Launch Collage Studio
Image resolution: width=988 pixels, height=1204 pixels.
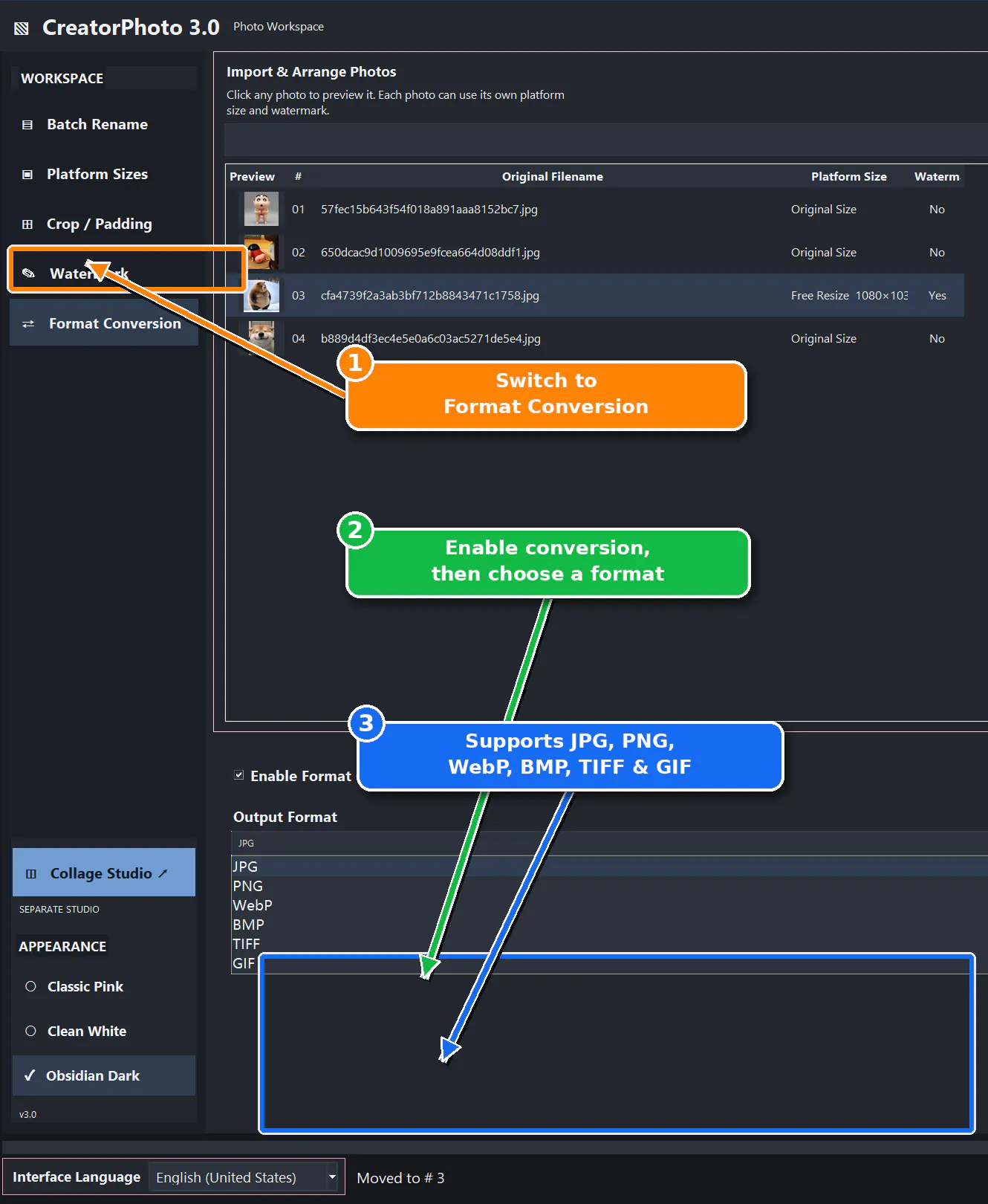point(104,873)
